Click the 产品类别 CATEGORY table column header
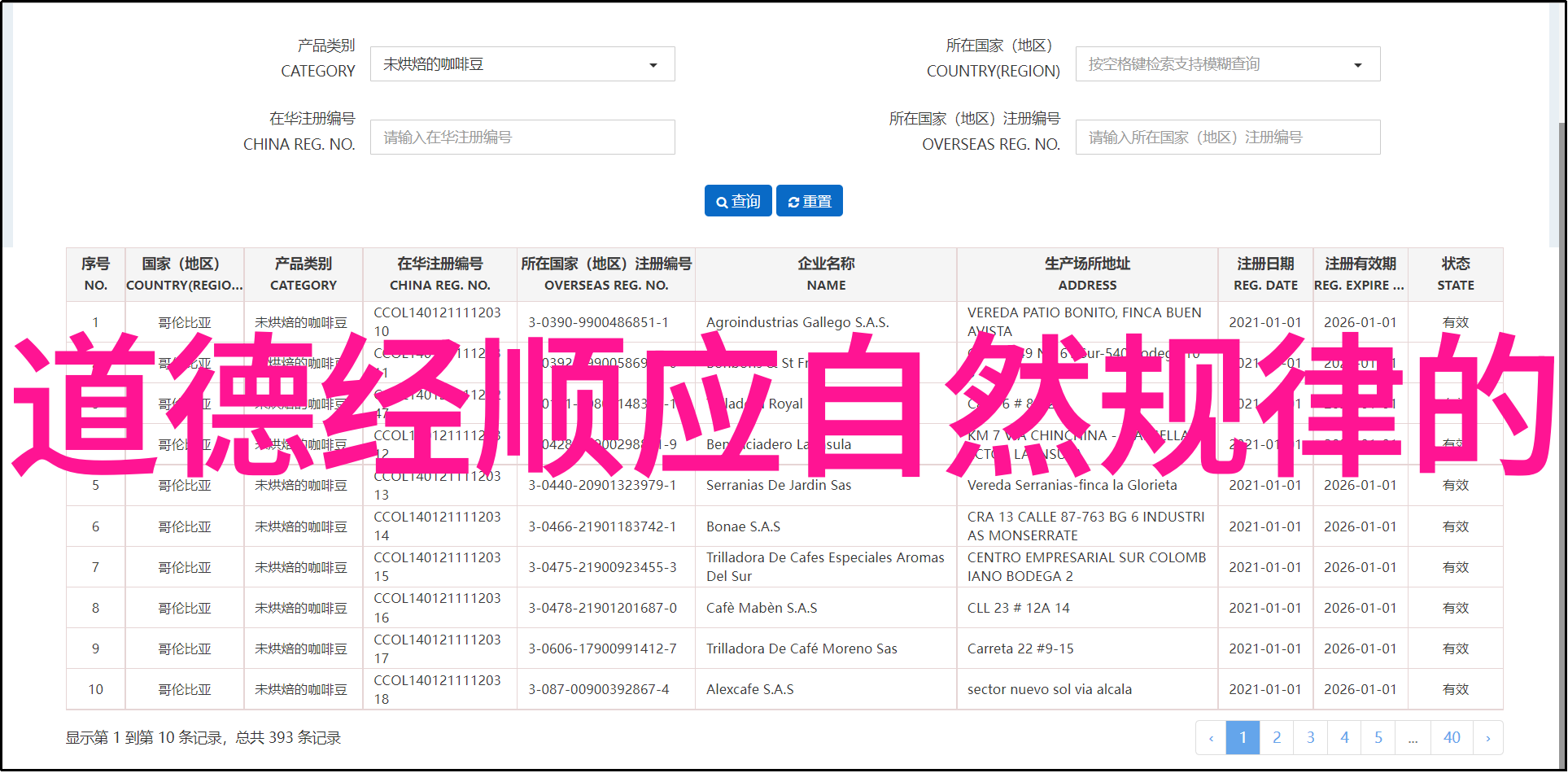This screenshot has height=773, width=1568. [x=304, y=274]
